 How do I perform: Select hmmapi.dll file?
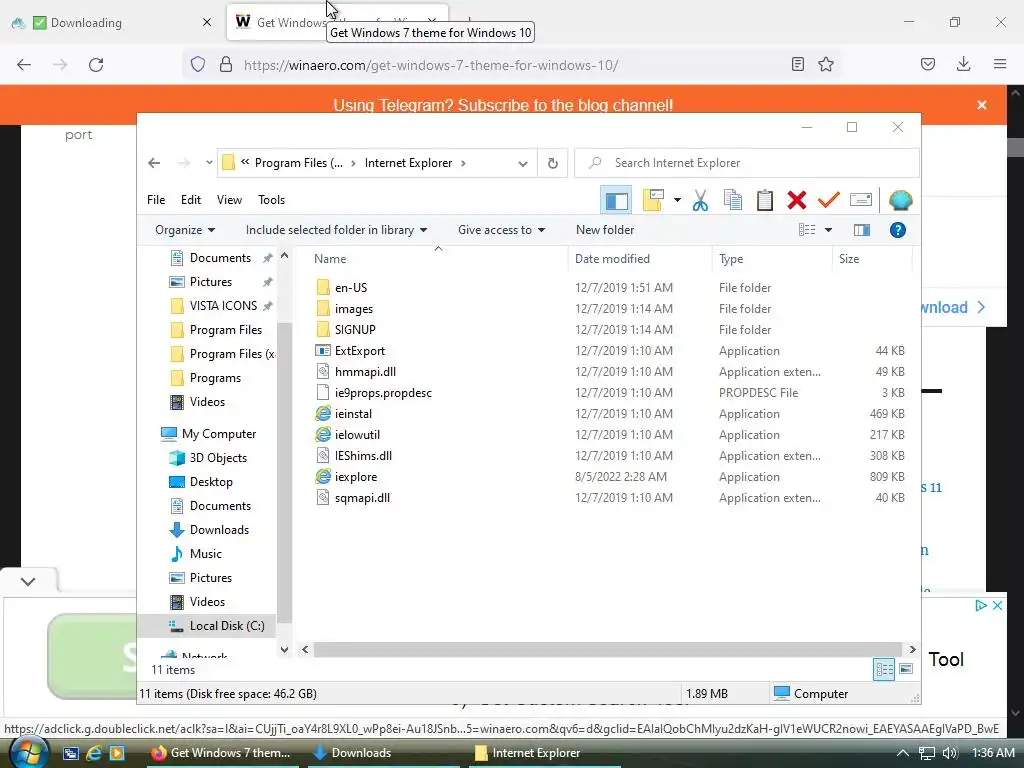pos(365,372)
